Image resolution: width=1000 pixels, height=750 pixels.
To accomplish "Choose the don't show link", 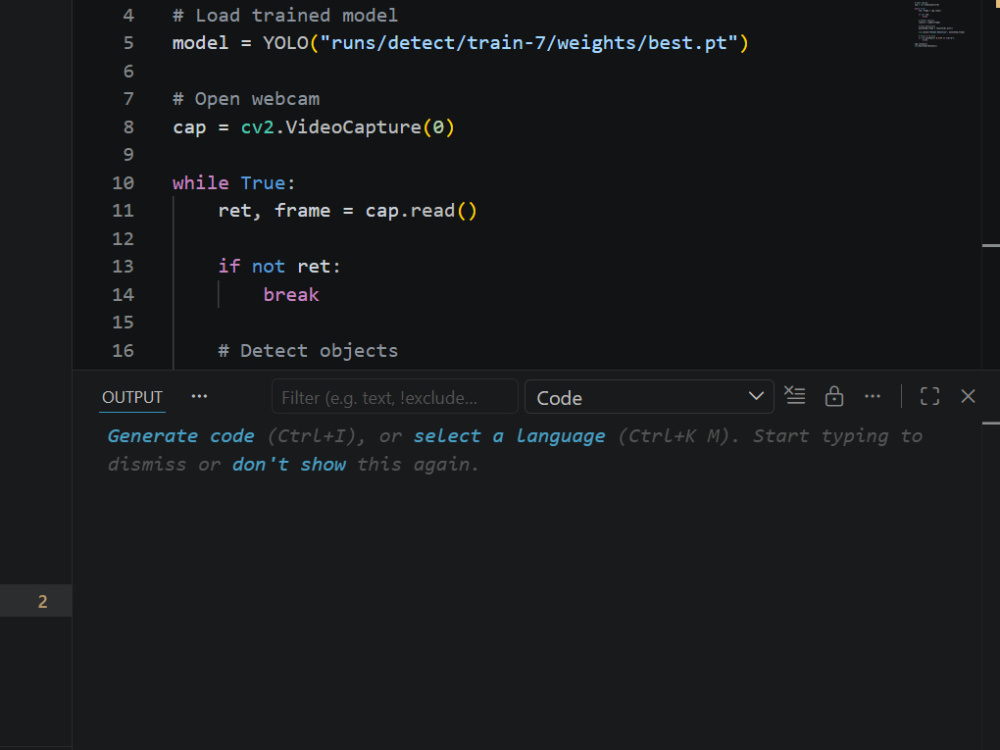I will click(288, 464).
